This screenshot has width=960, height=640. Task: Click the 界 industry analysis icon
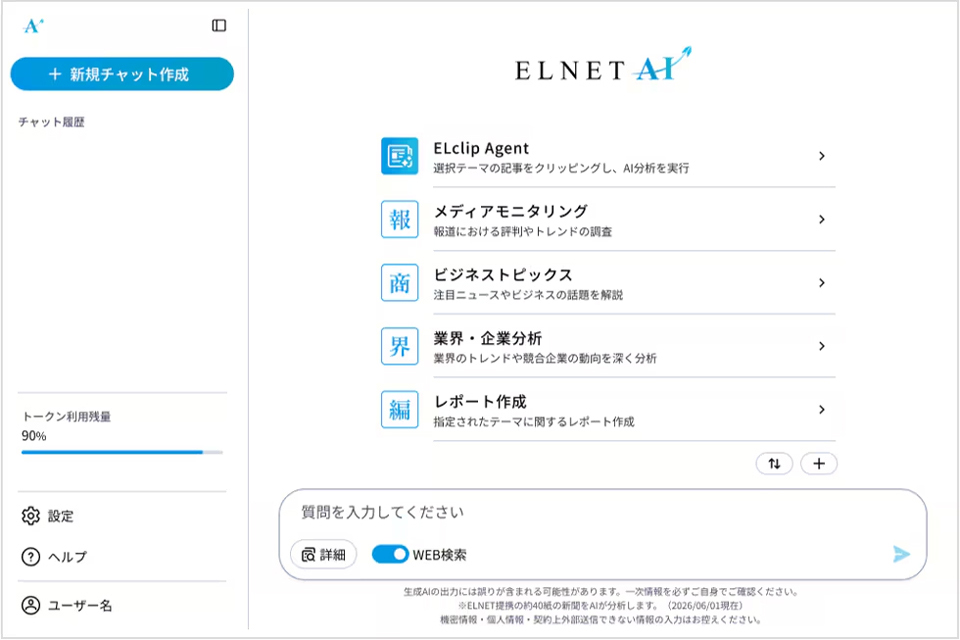coord(399,346)
